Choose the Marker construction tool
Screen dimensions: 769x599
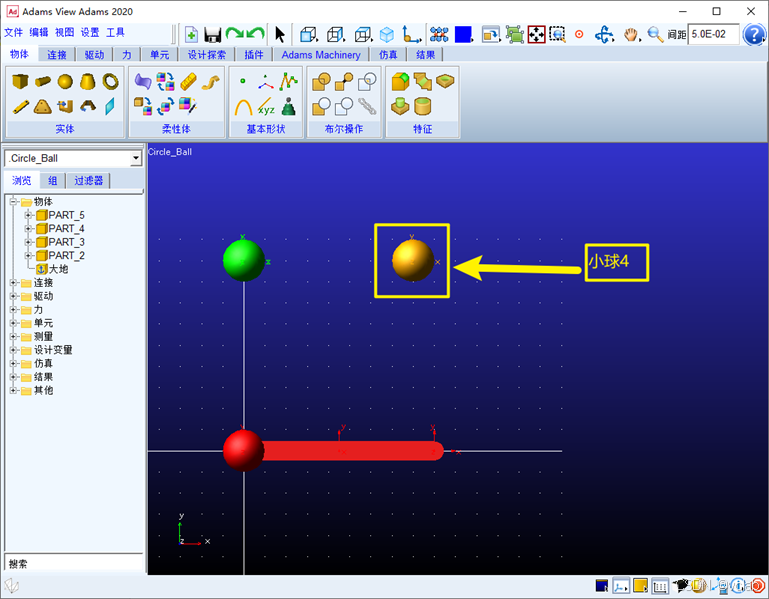265,82
